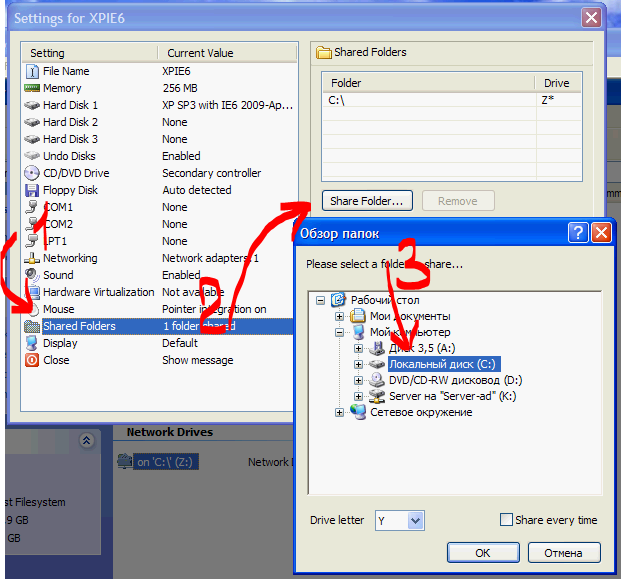Select on 'C:\' (Z:) network drive item
The width and height of the screenshot is (621, 579).
point(166,462)
